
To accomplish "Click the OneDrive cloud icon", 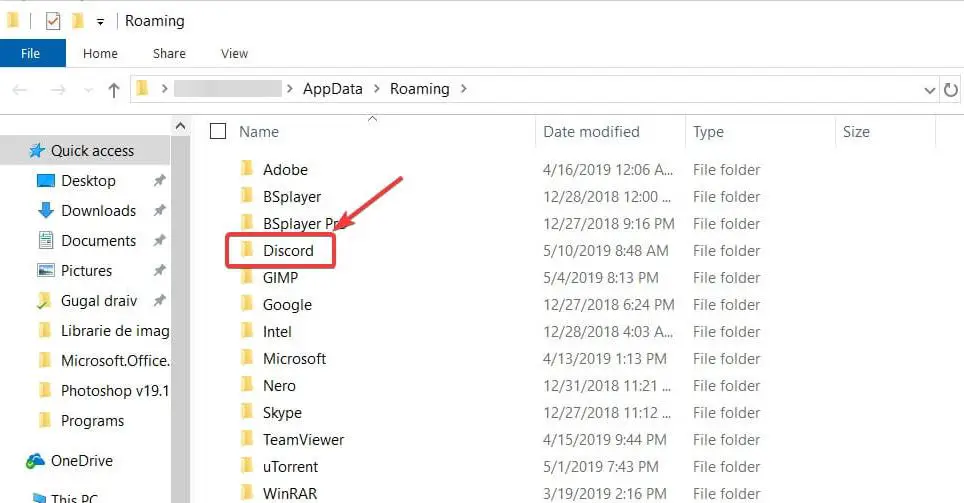I will (x=35, y=461).
